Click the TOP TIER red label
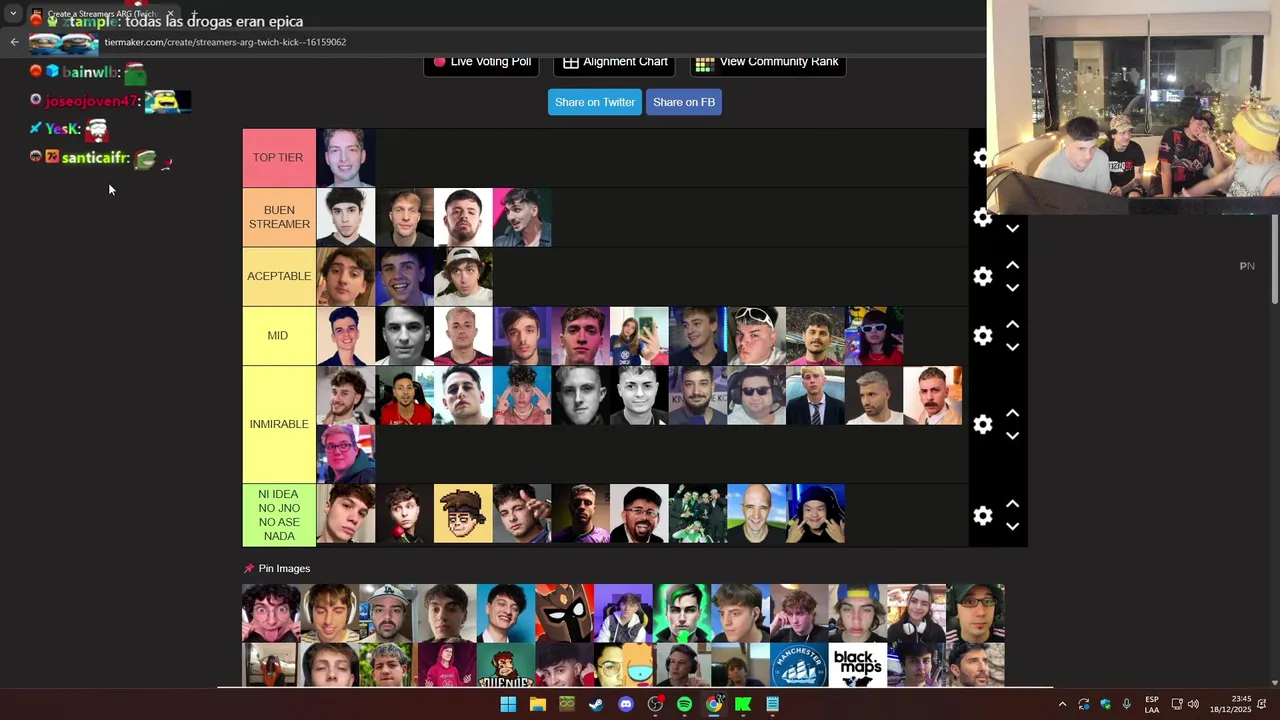The width and height of the screenshot is (1280, 720). [x=278, y=157]
